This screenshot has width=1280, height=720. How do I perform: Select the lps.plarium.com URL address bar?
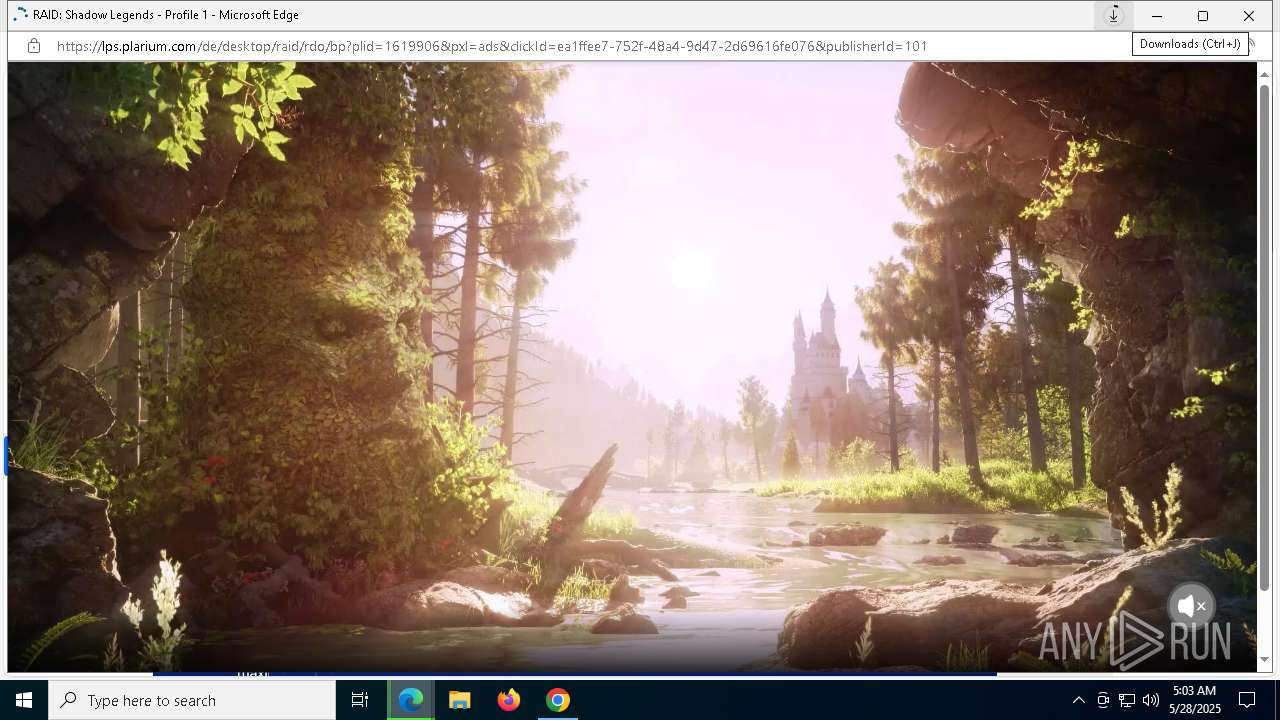coord(492,46)
